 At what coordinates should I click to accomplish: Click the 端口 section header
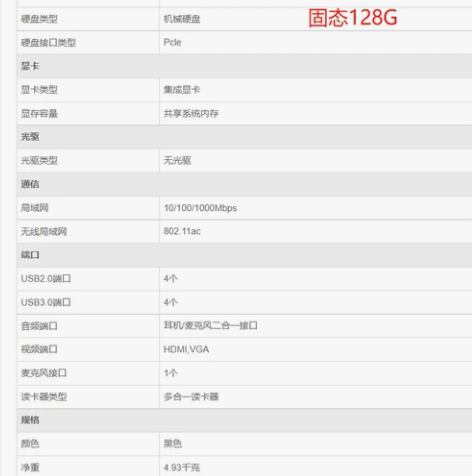[245, 255]
